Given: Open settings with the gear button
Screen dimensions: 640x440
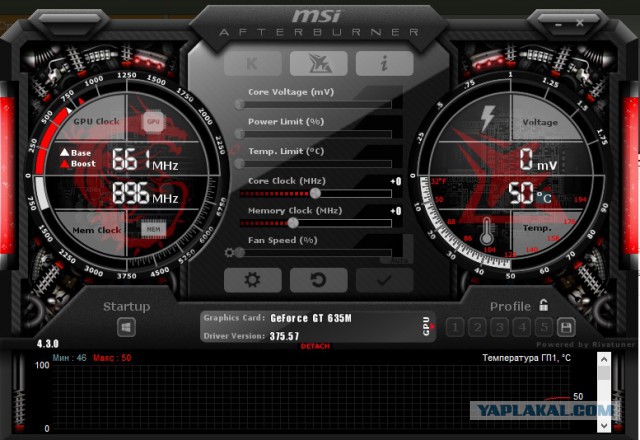Looking at the screenshot, I should tap(253, 280).
